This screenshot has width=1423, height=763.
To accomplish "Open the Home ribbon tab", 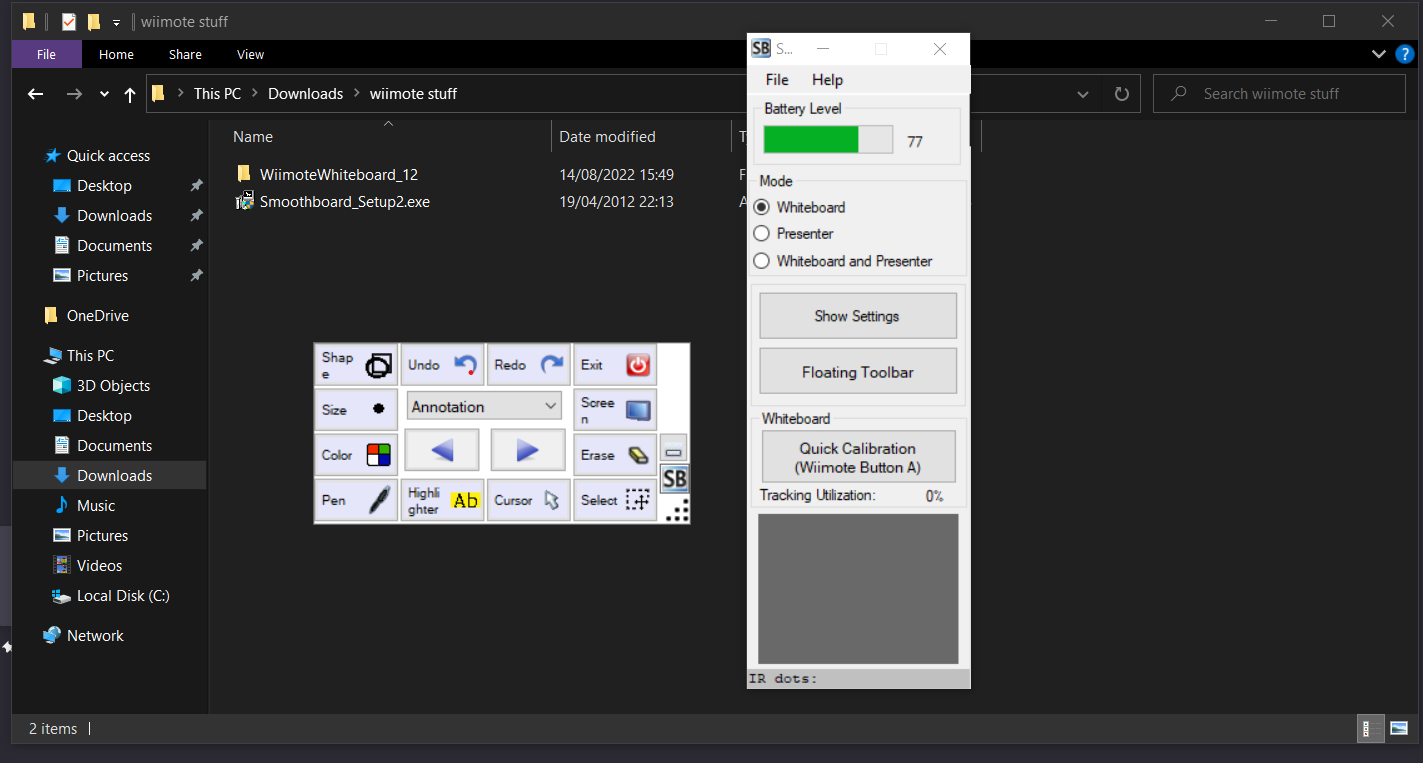I will [x=116, y=55].
